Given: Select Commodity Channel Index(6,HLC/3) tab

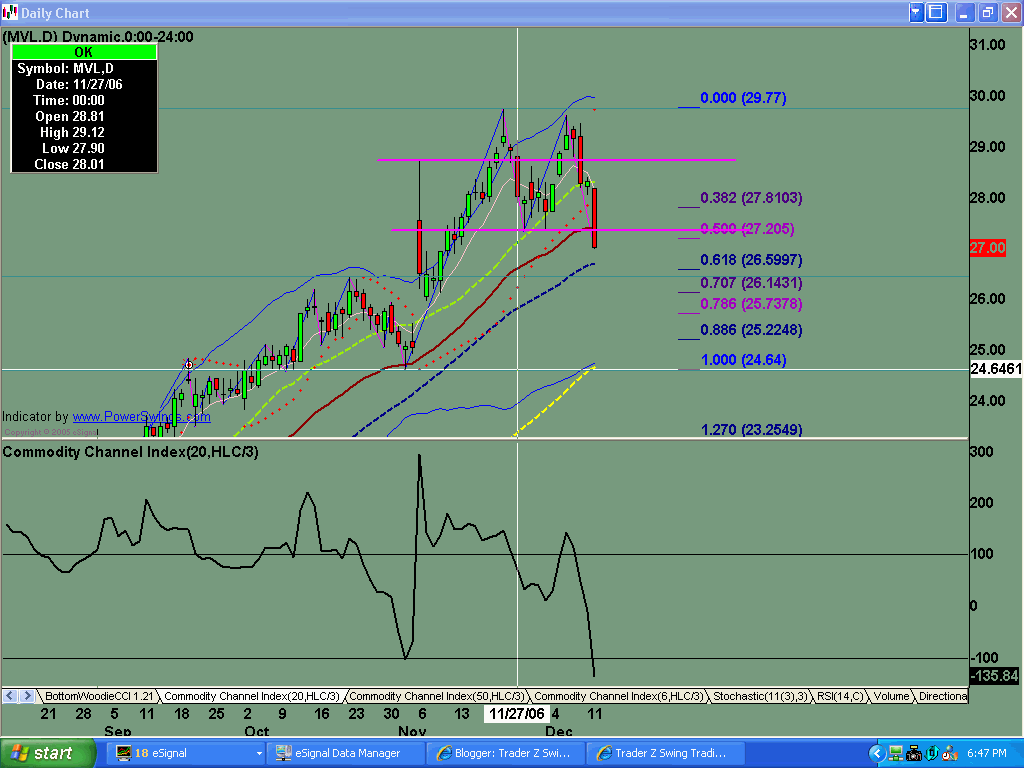Looking at the screenshot, I should pos(618,696).
